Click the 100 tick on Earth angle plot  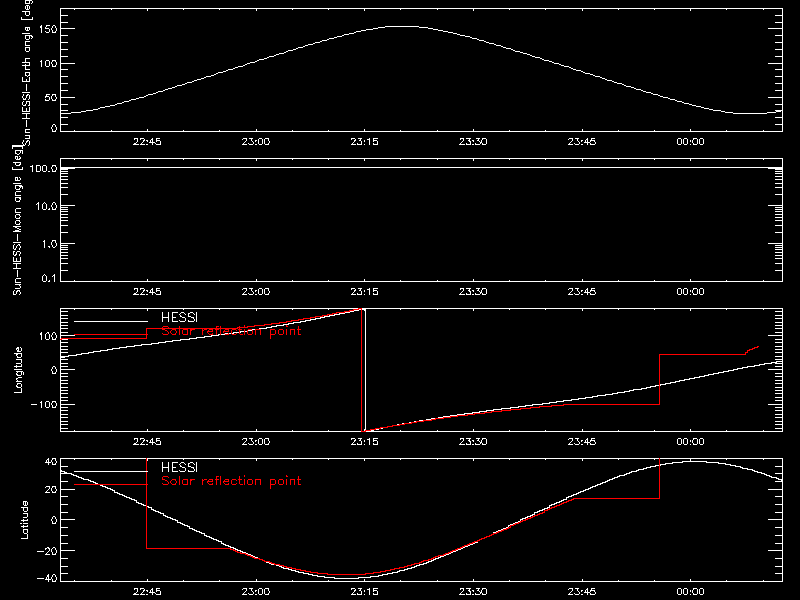click(x=47, y=63)
